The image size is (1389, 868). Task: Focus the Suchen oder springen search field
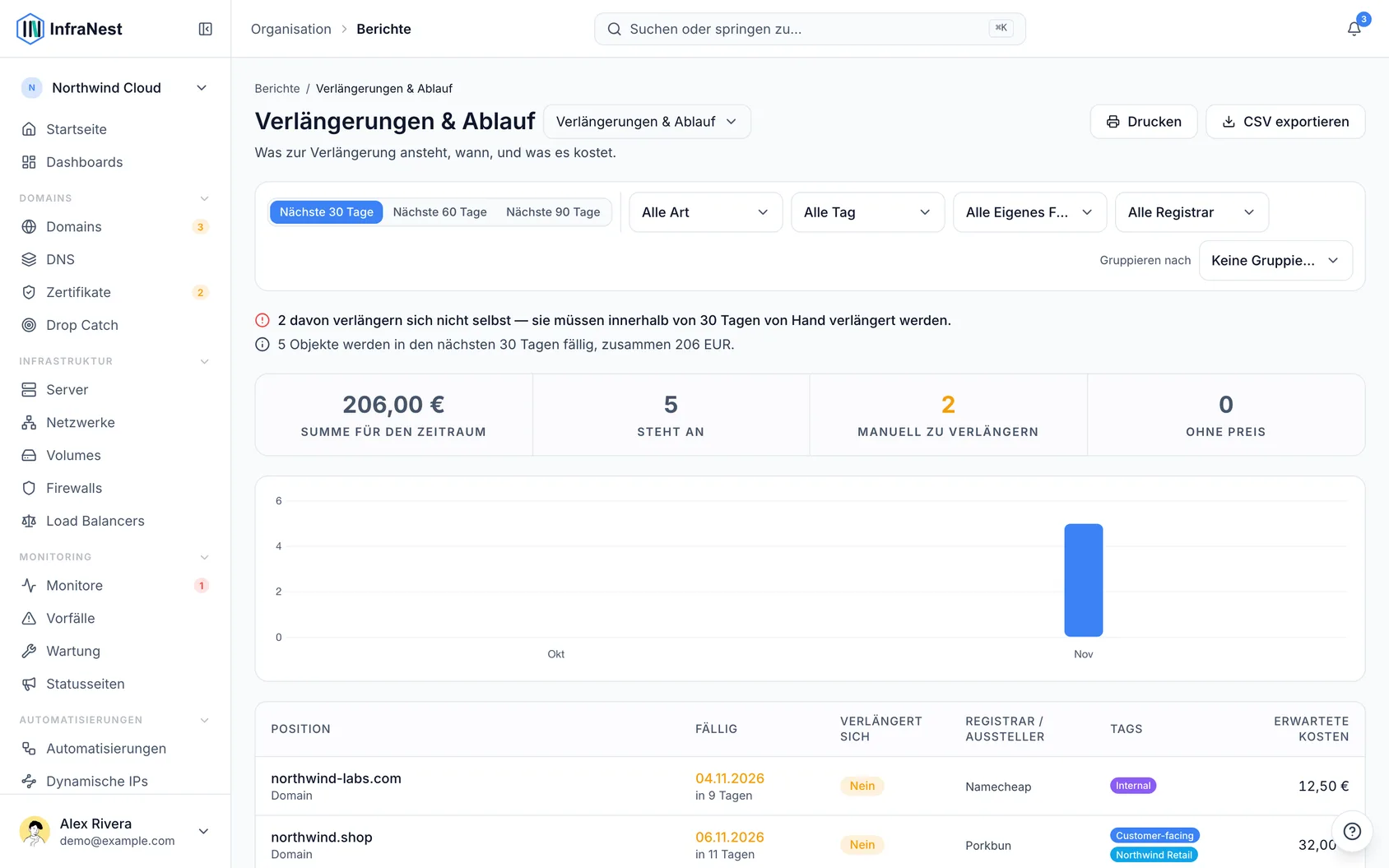pos(810,29)
